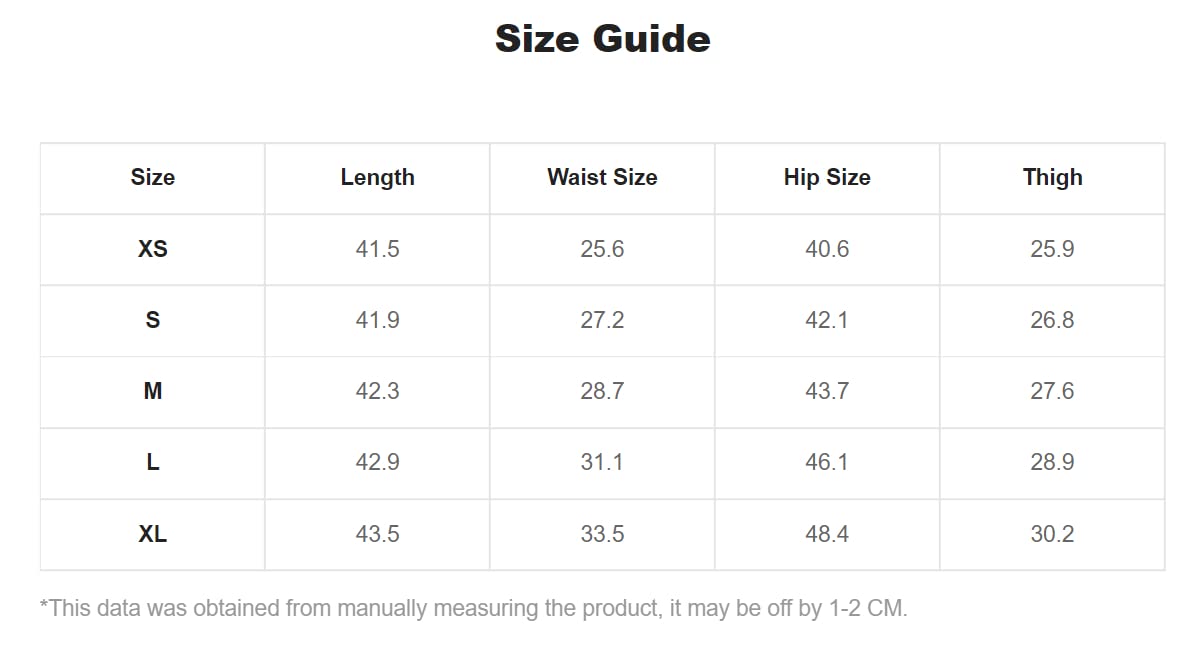Click the Hip Size column header
This screenshot has width=1204, height=655.
[x=827, y=178]
